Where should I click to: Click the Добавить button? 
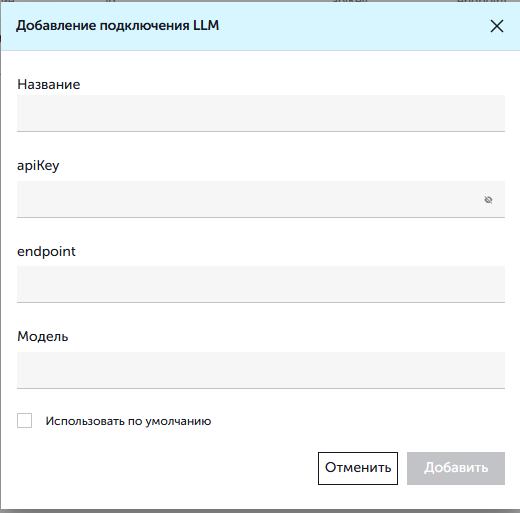[456, 468]
